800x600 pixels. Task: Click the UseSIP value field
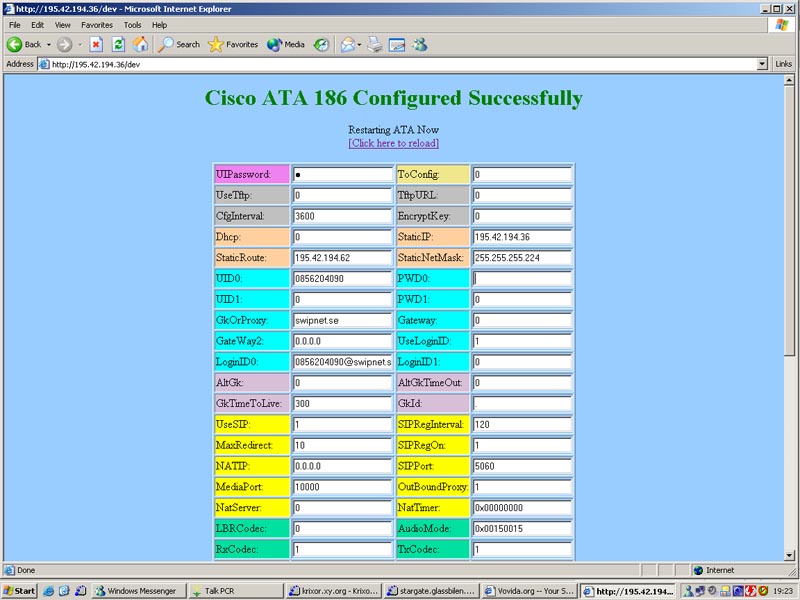(x=342, y=424)
